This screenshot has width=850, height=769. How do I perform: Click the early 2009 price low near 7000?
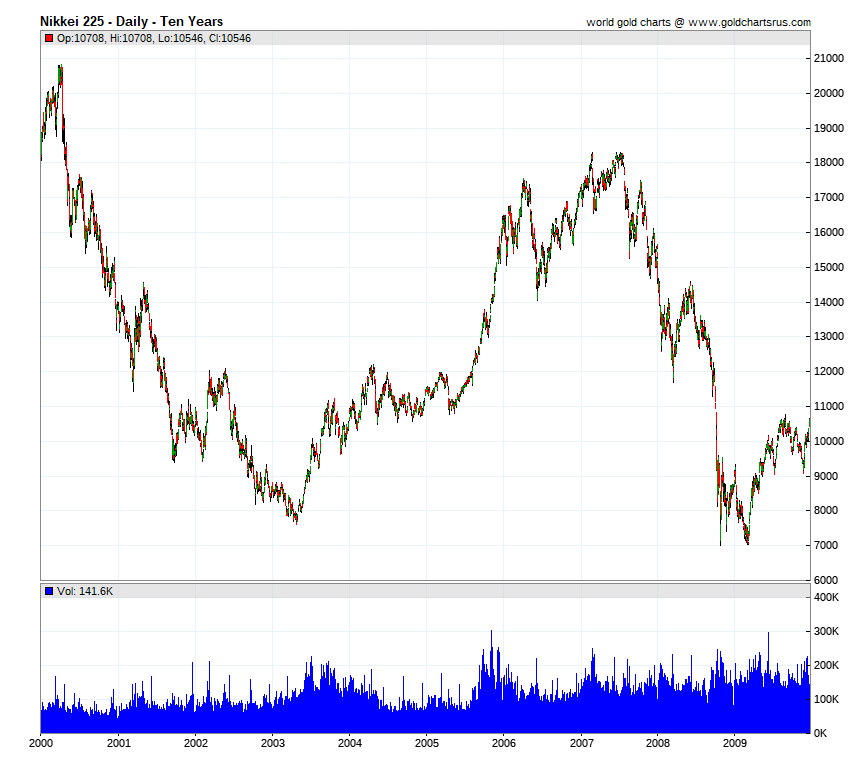748,542
